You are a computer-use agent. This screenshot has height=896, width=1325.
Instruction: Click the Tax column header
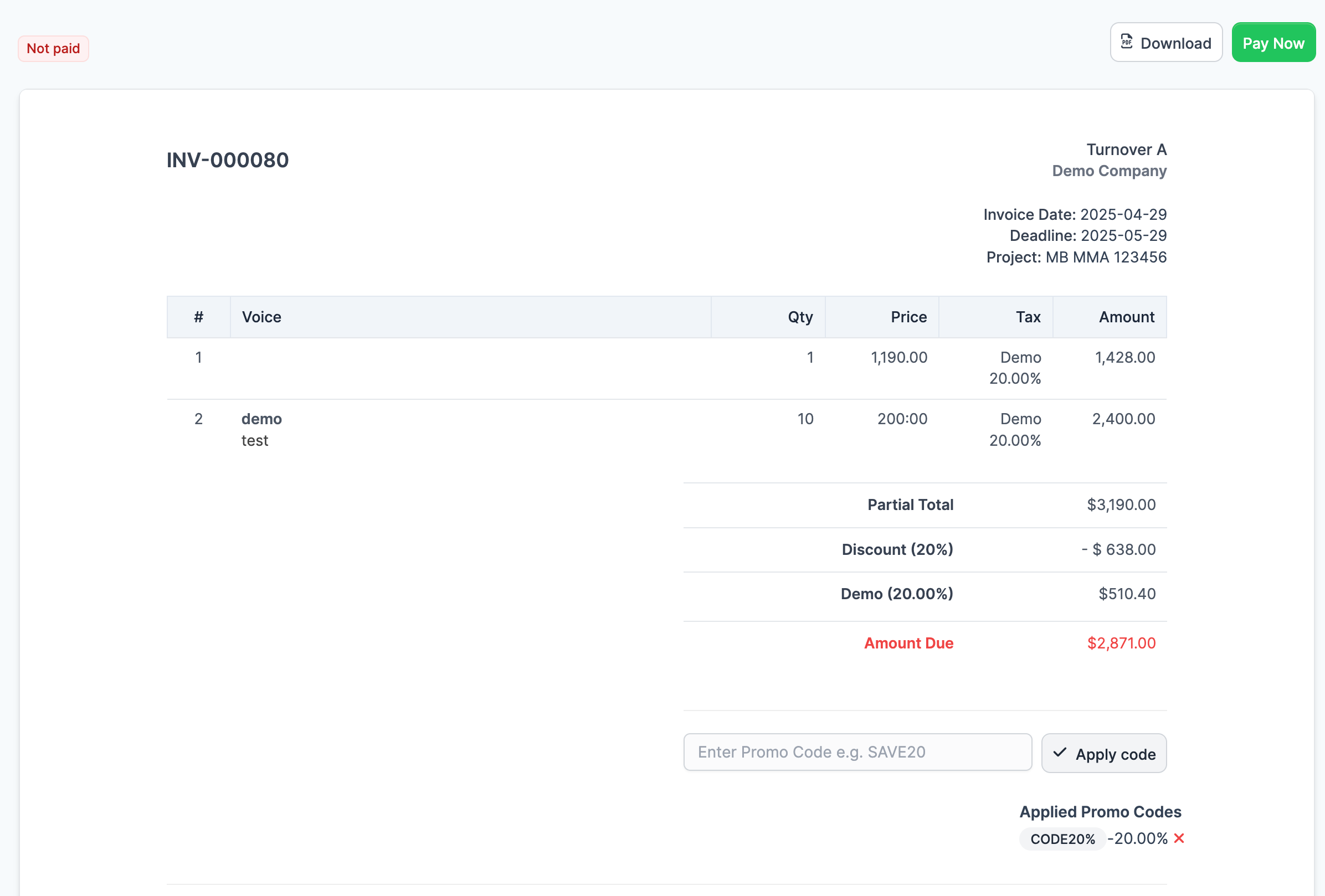tap(1028, 317)
